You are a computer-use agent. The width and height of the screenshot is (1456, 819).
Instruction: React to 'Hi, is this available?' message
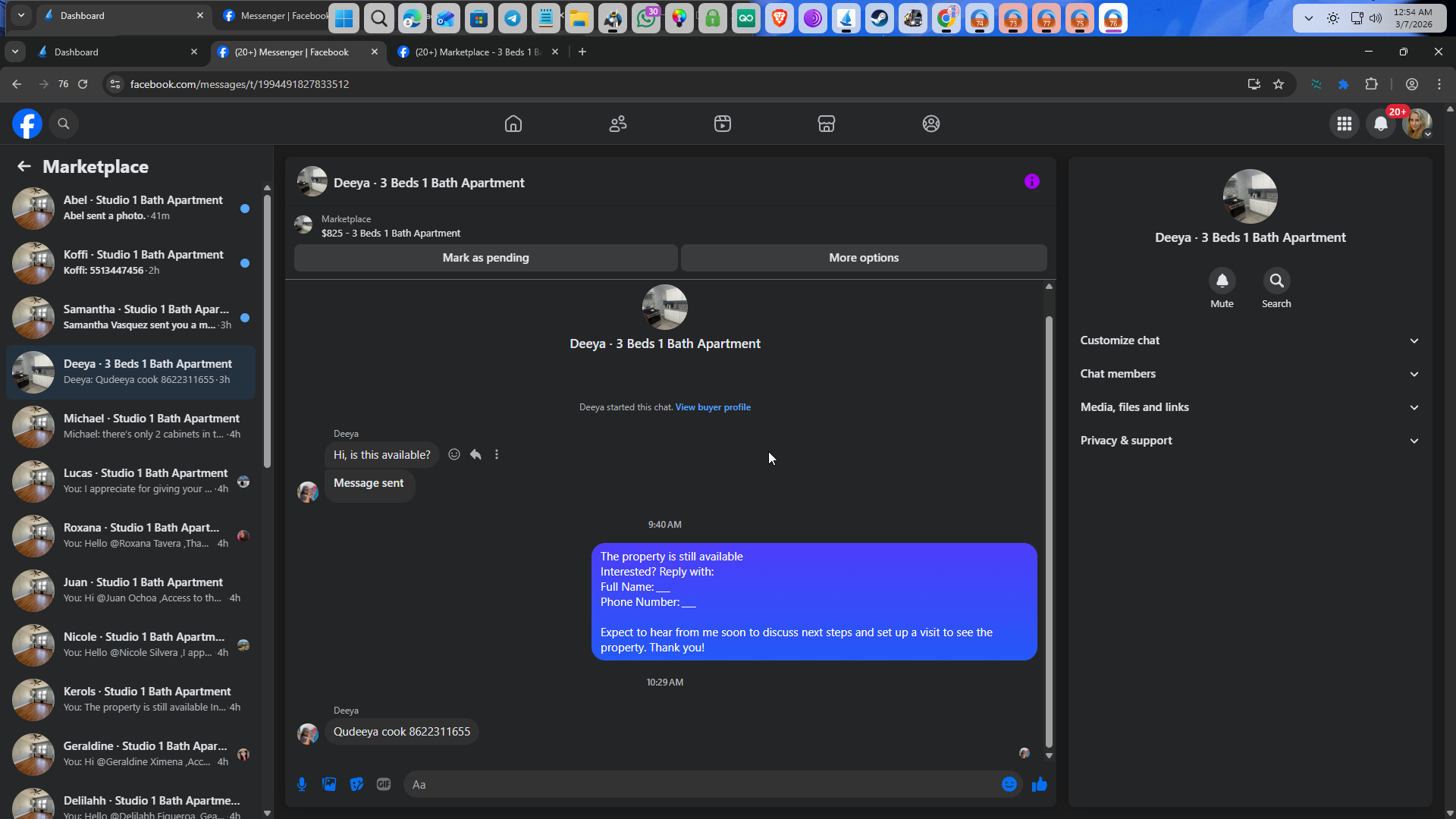[x=454, y=454]
